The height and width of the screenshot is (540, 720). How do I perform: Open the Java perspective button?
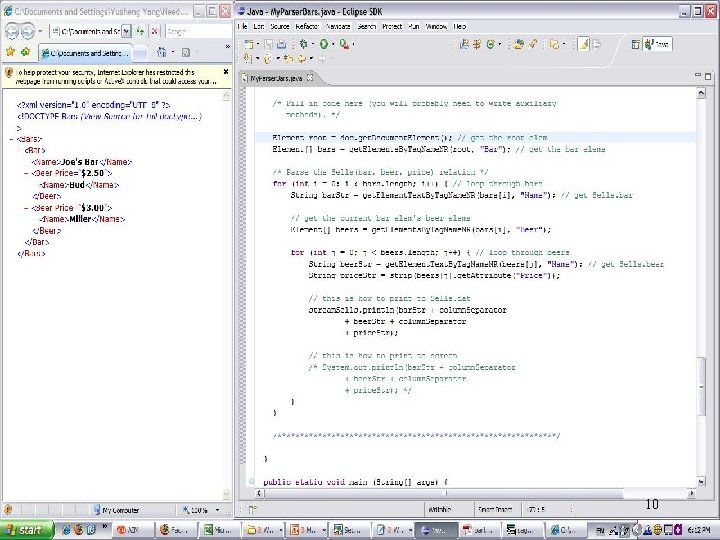(656, 44)
